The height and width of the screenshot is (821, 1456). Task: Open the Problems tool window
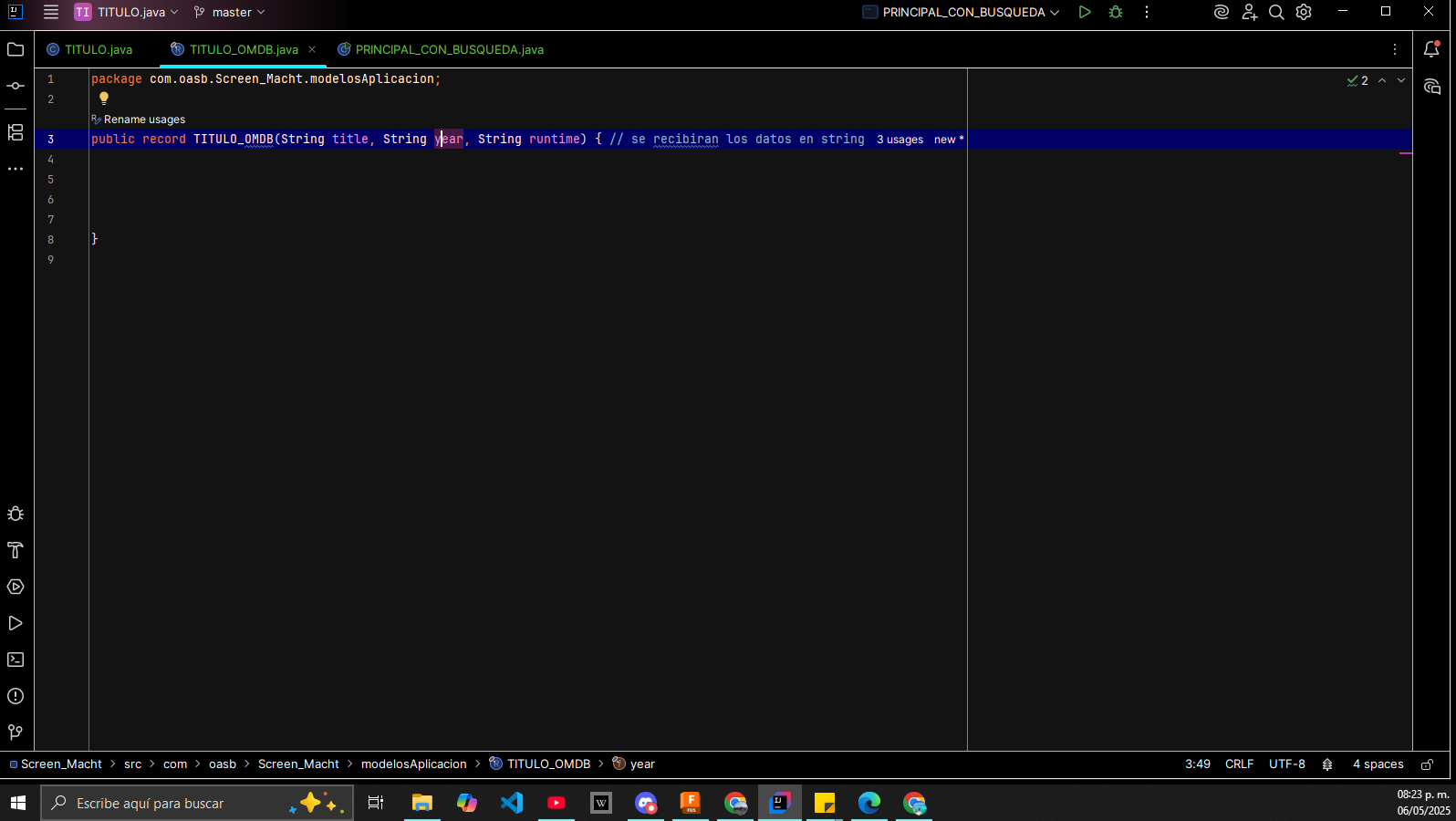click(x=16, y=696)
